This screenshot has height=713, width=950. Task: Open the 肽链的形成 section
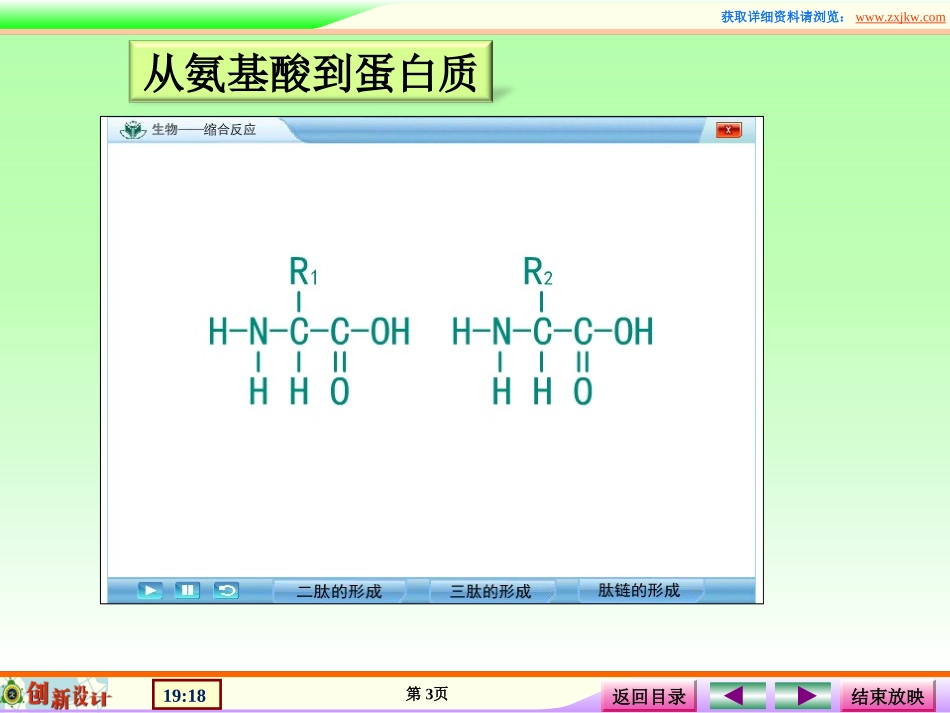coord(639,591)
